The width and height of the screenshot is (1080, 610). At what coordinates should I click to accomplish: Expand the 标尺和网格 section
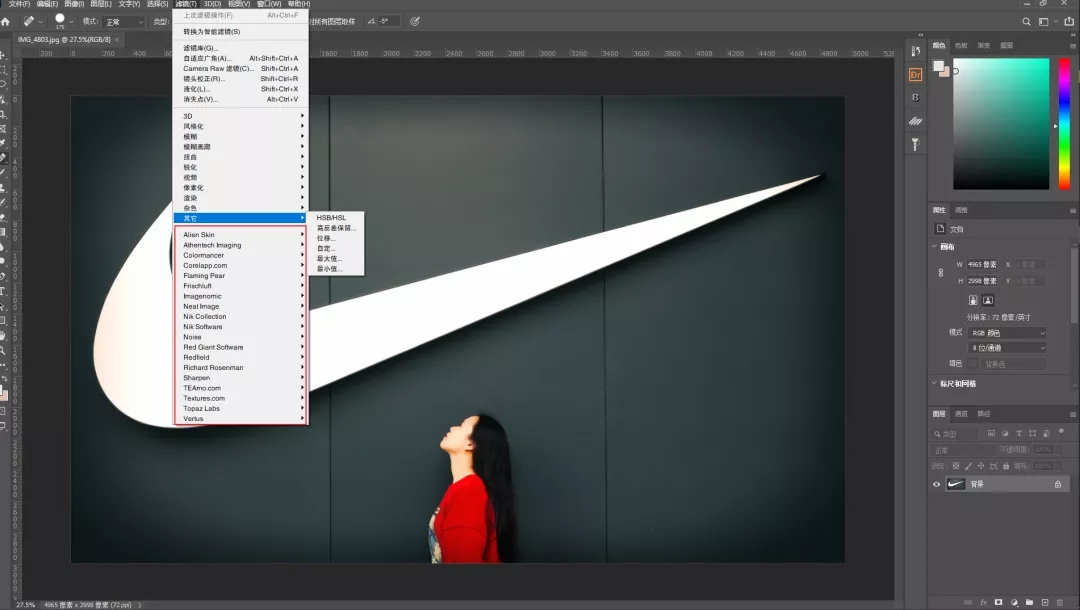935,383
